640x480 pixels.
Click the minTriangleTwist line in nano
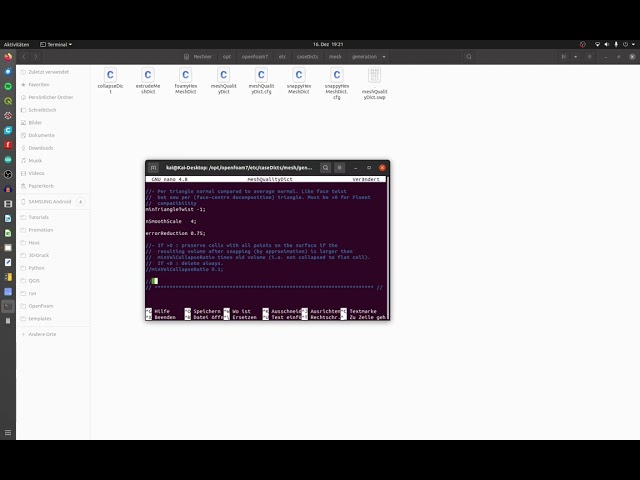point(176,209)
